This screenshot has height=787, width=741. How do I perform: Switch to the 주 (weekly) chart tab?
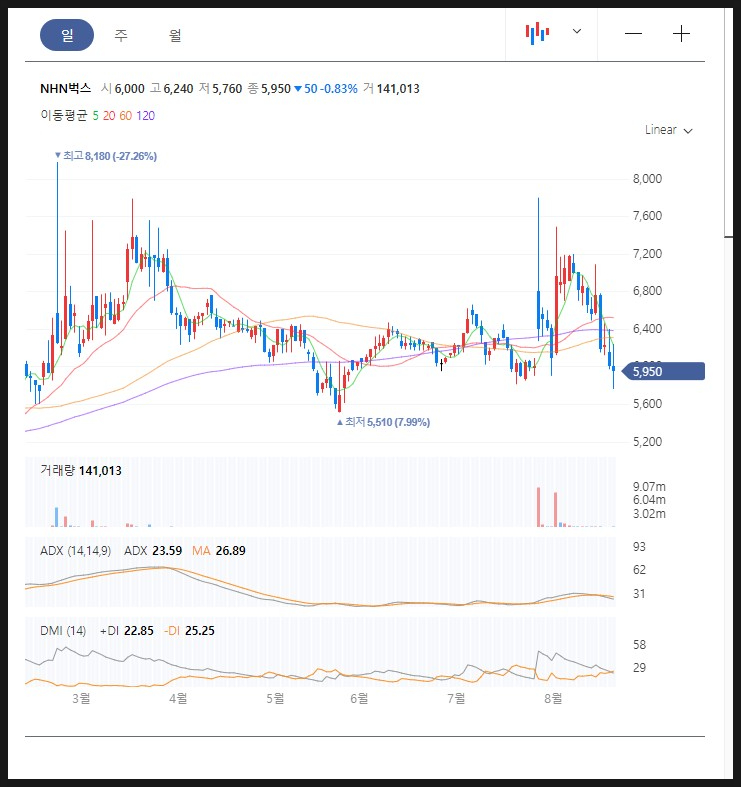(x=121, y=35)
